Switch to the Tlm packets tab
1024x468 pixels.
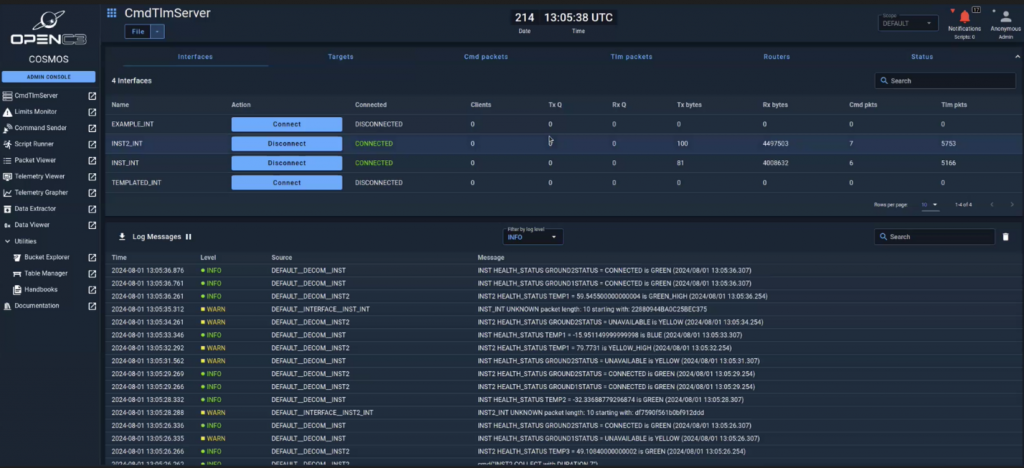pos(631,57)
